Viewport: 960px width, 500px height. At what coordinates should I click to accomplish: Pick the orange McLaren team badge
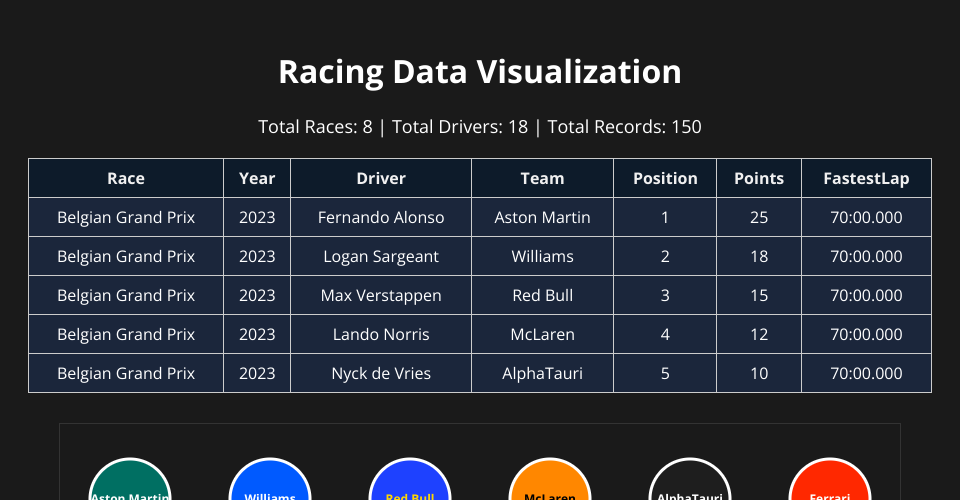click(550, 482)
